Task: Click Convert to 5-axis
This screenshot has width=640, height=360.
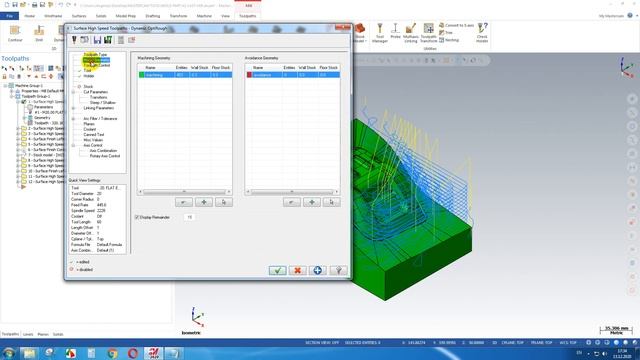Action: (x=457, y=25)
